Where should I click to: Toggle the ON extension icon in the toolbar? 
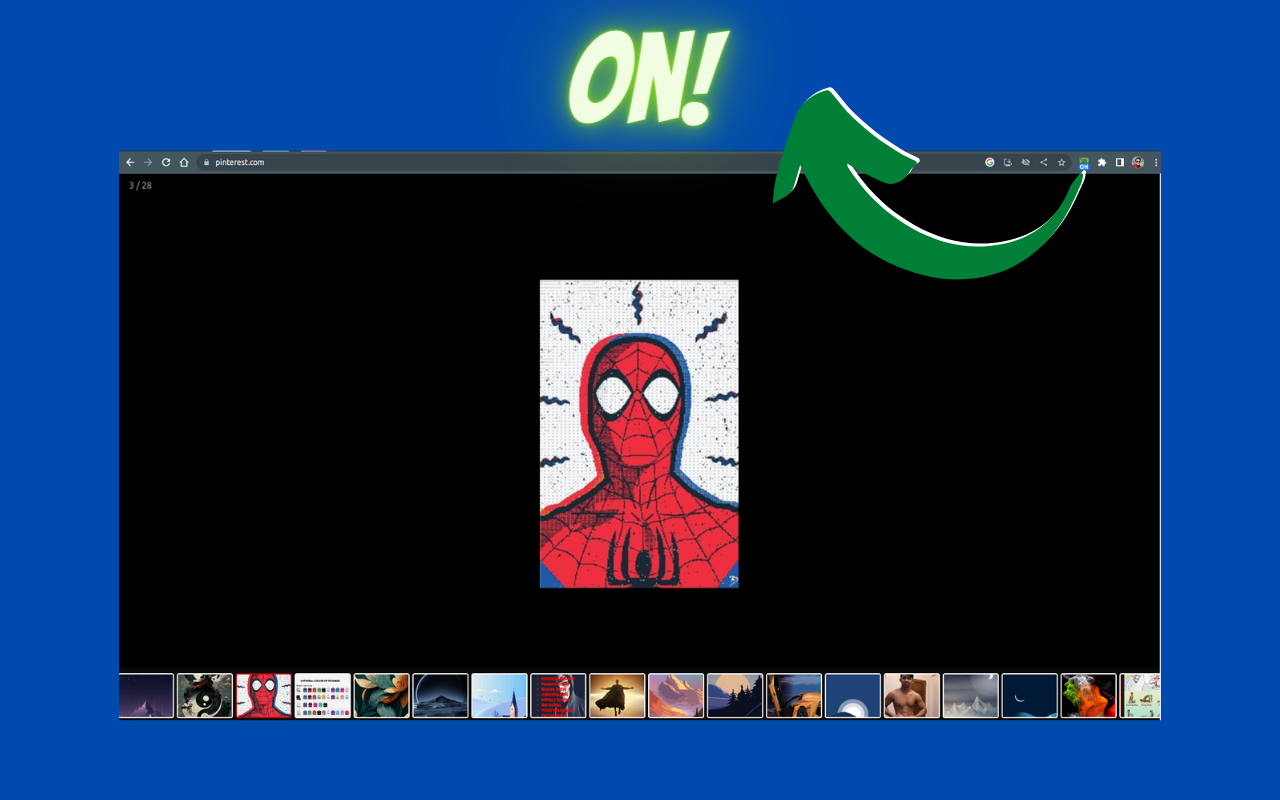pos(1084,163)
